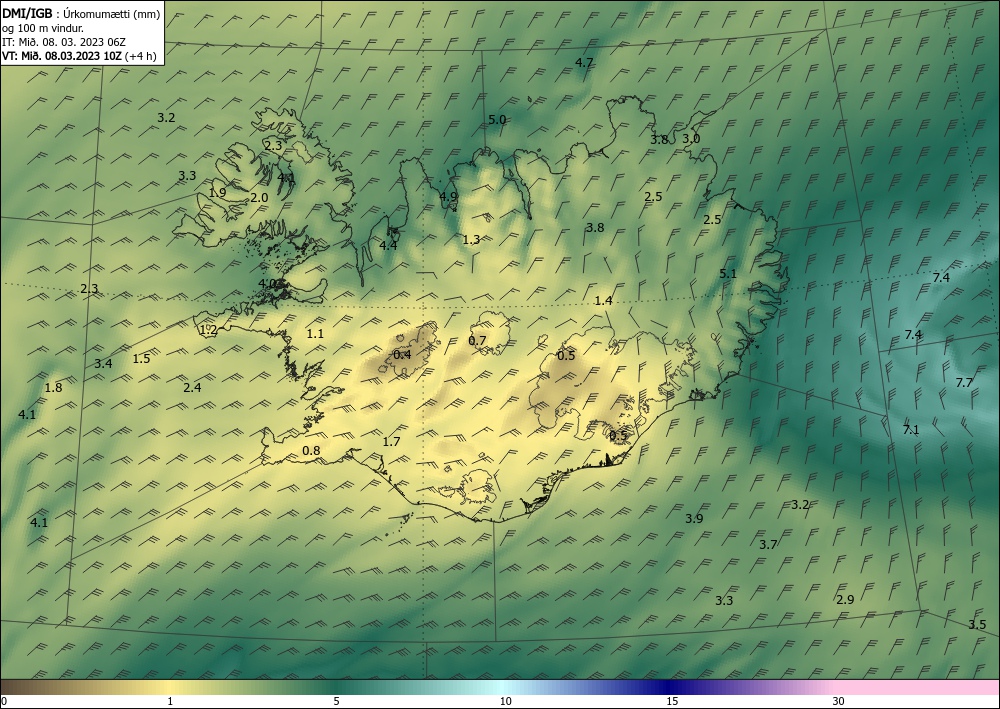Click the 1.8 value on the map
Viewport: 1000px width, 709px height.
tap(54, 387)
